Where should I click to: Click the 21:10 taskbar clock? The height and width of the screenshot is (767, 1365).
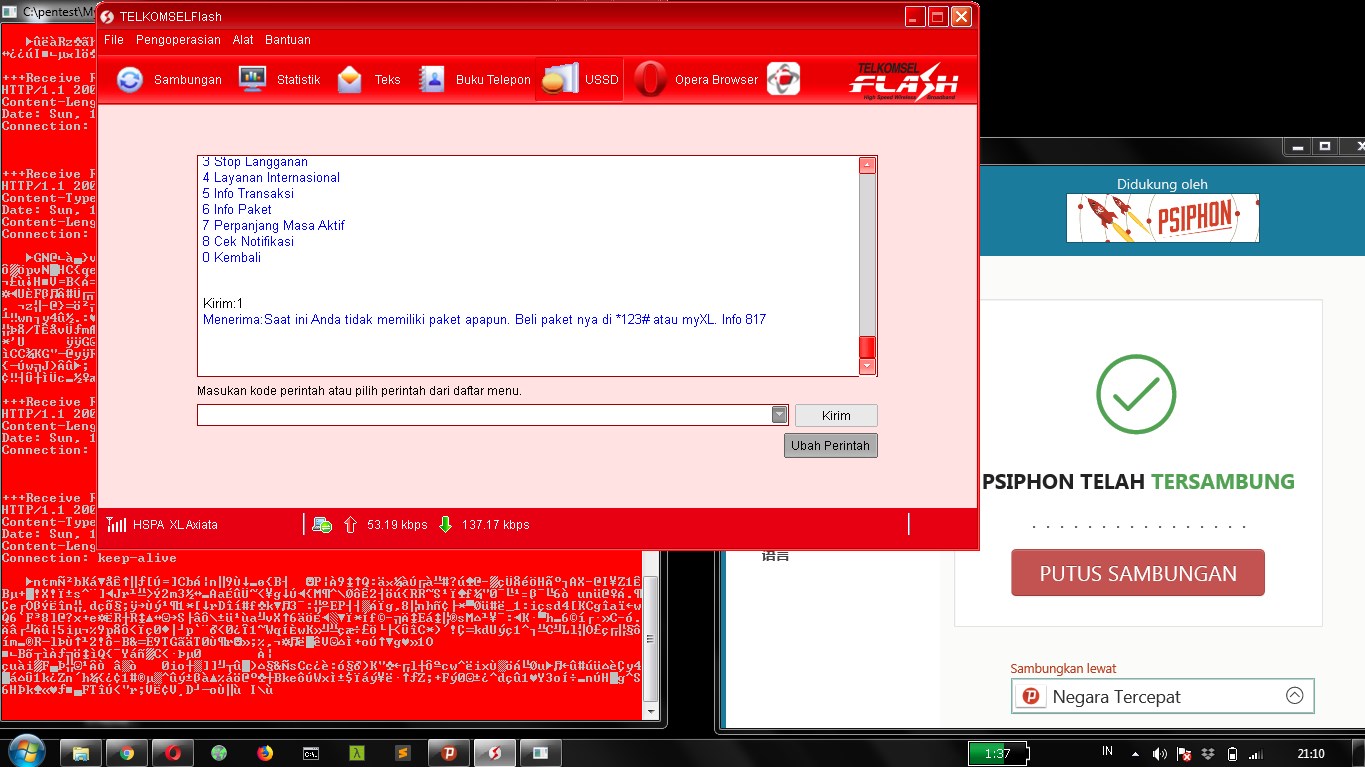point(1310,753)
